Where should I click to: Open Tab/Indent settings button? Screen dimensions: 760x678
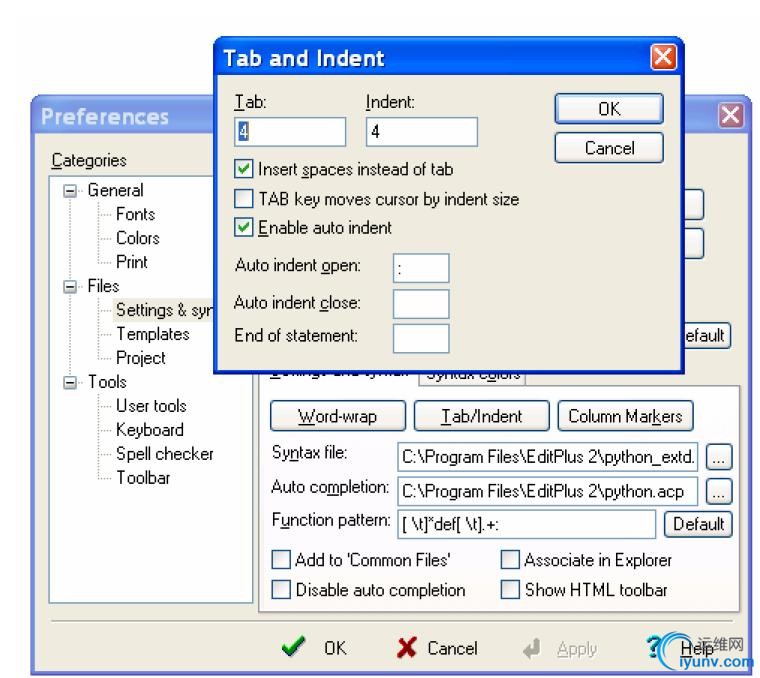481,416
